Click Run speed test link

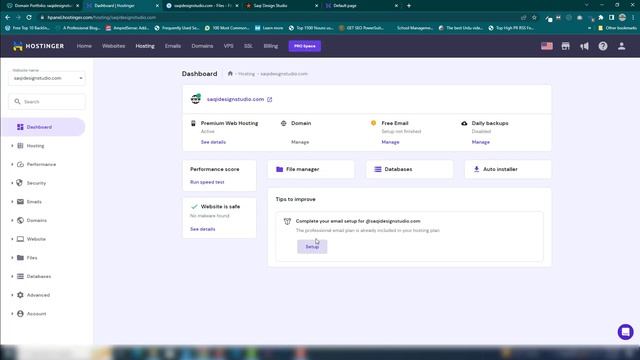click(x=207, y=182)
